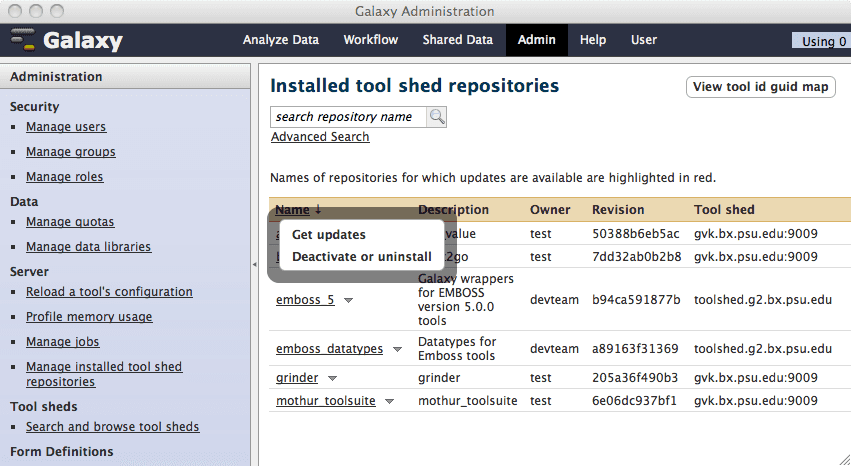Click the Galaxy logo icon

tap(24, 41)
